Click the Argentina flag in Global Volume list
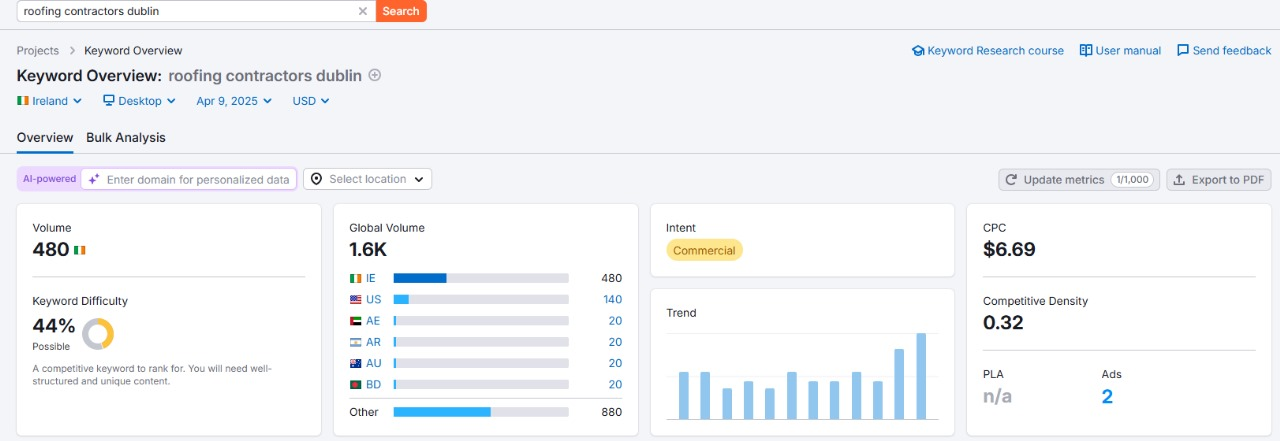The height and width of the screenshot is (441, 1280). coord(355,342)
